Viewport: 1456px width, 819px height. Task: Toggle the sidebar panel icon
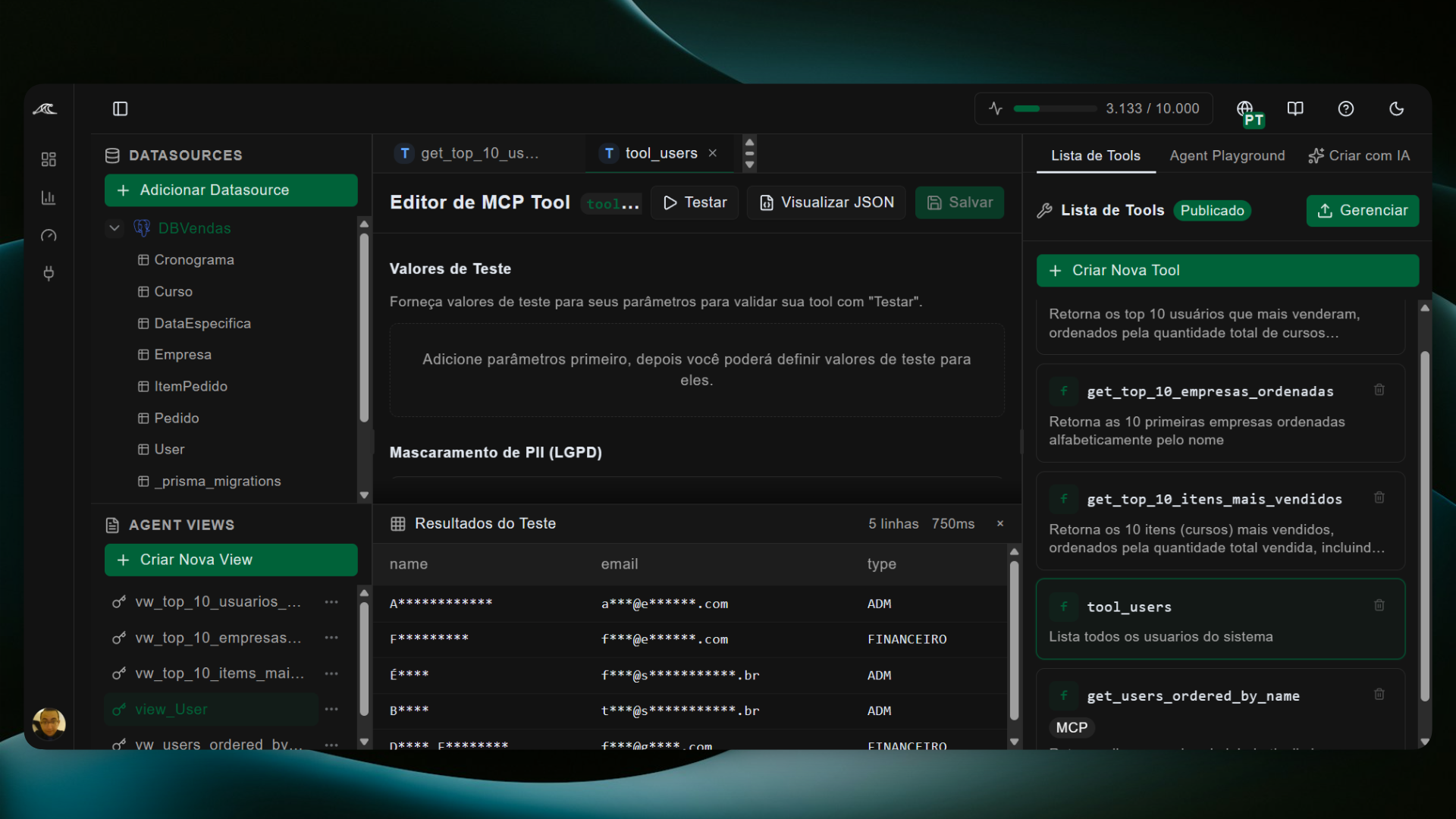(121, 109)
